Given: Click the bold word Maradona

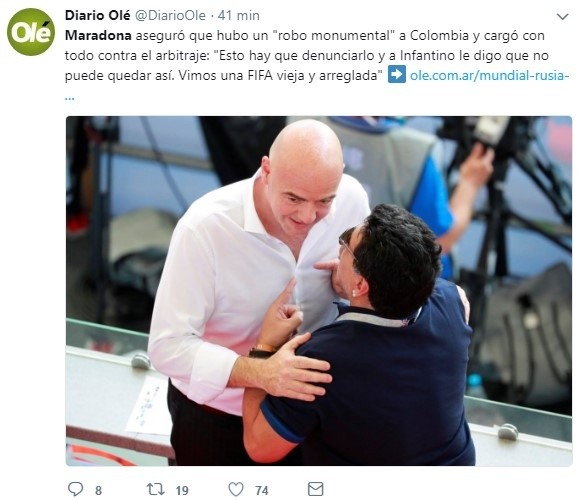Looking at the screenshot, I should click(x=98, y=35).
